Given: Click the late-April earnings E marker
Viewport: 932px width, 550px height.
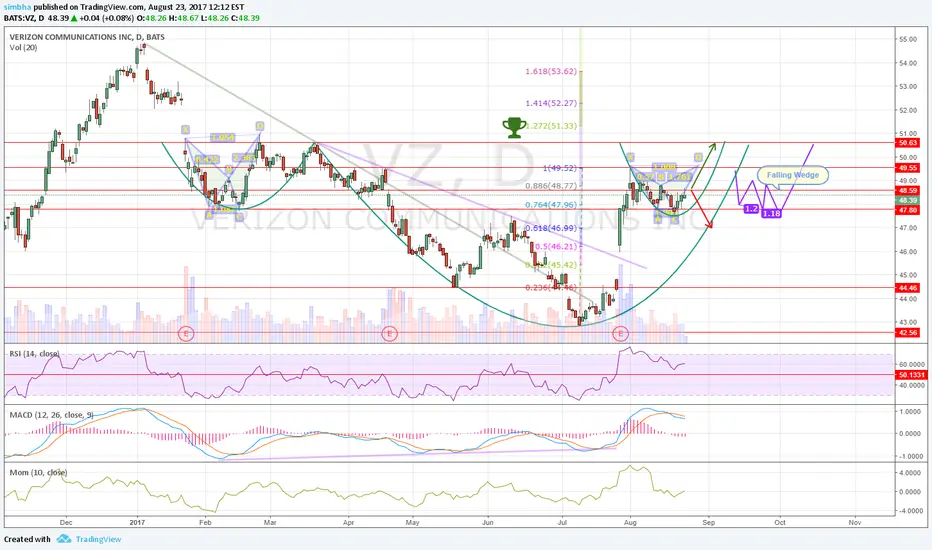Looking at the screenshot, I should click(389, 334).
